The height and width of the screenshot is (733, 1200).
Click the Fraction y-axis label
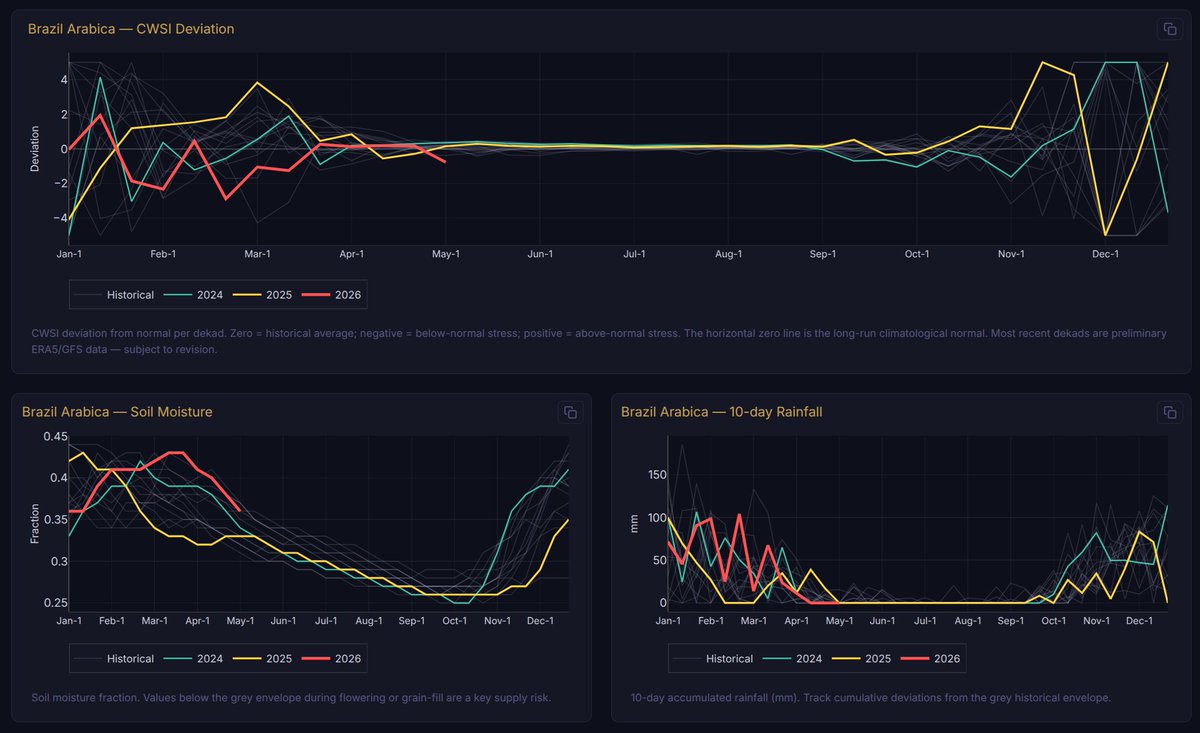pos(34,524)
